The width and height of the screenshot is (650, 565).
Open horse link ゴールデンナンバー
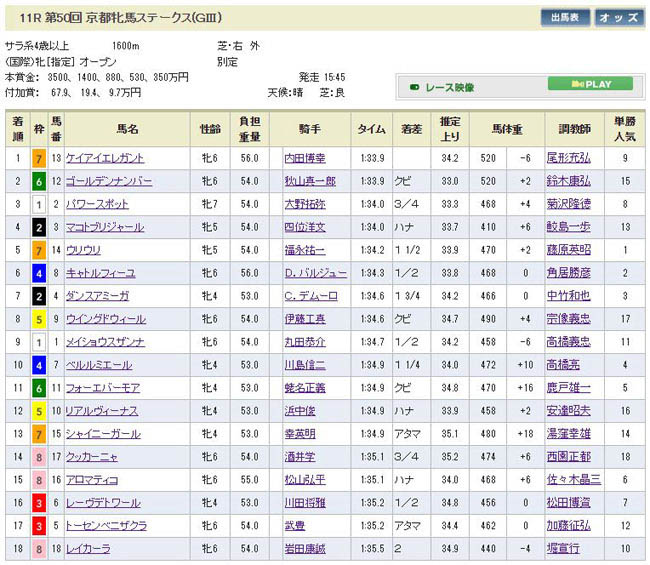click(x=107, y=181)
